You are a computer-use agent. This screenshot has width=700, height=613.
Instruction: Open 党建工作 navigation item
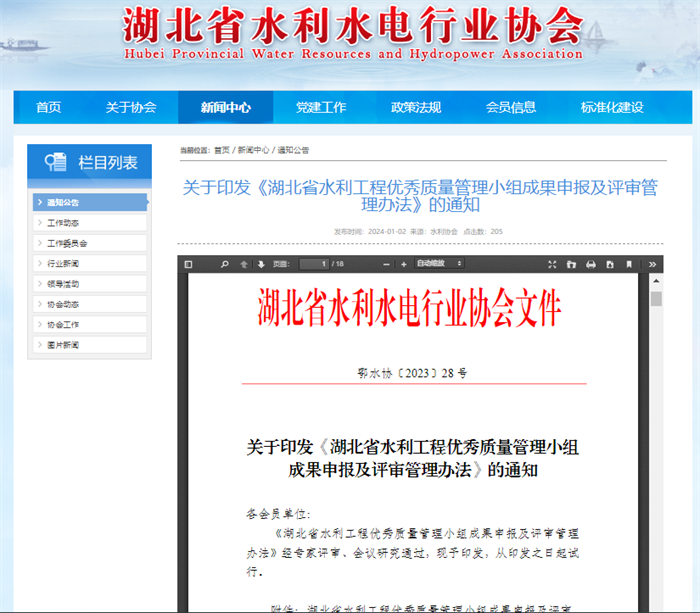[x=321, y=107]
